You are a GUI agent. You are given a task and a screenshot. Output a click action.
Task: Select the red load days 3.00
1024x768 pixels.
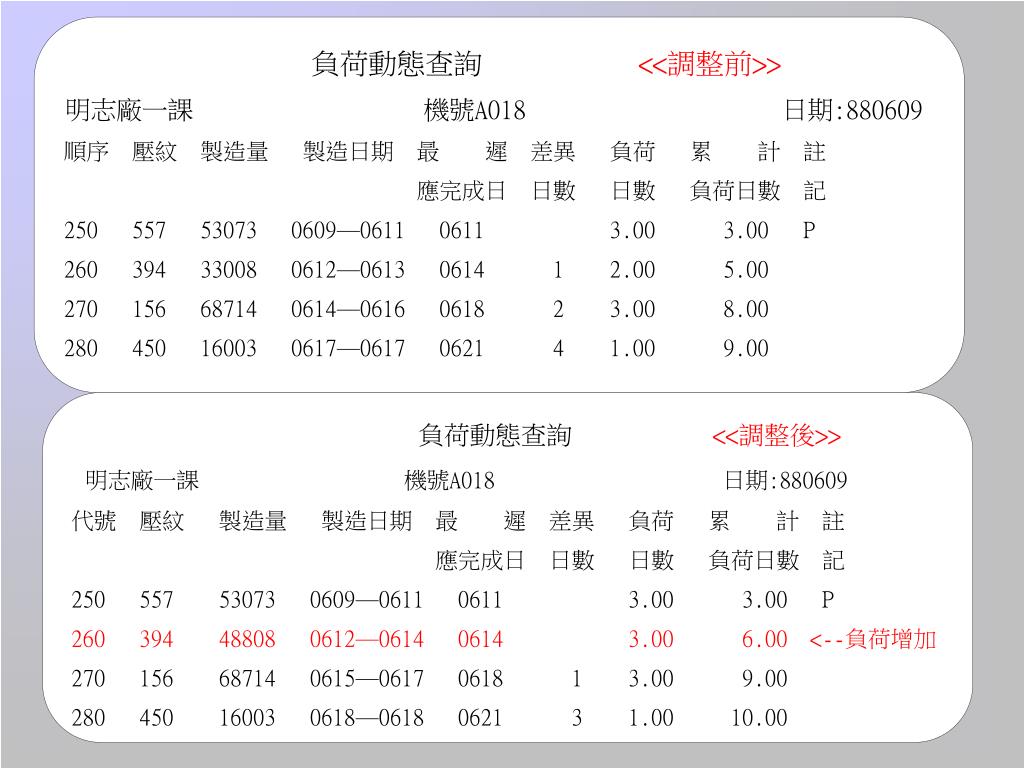pyautogui.click(x=651, y=639)
